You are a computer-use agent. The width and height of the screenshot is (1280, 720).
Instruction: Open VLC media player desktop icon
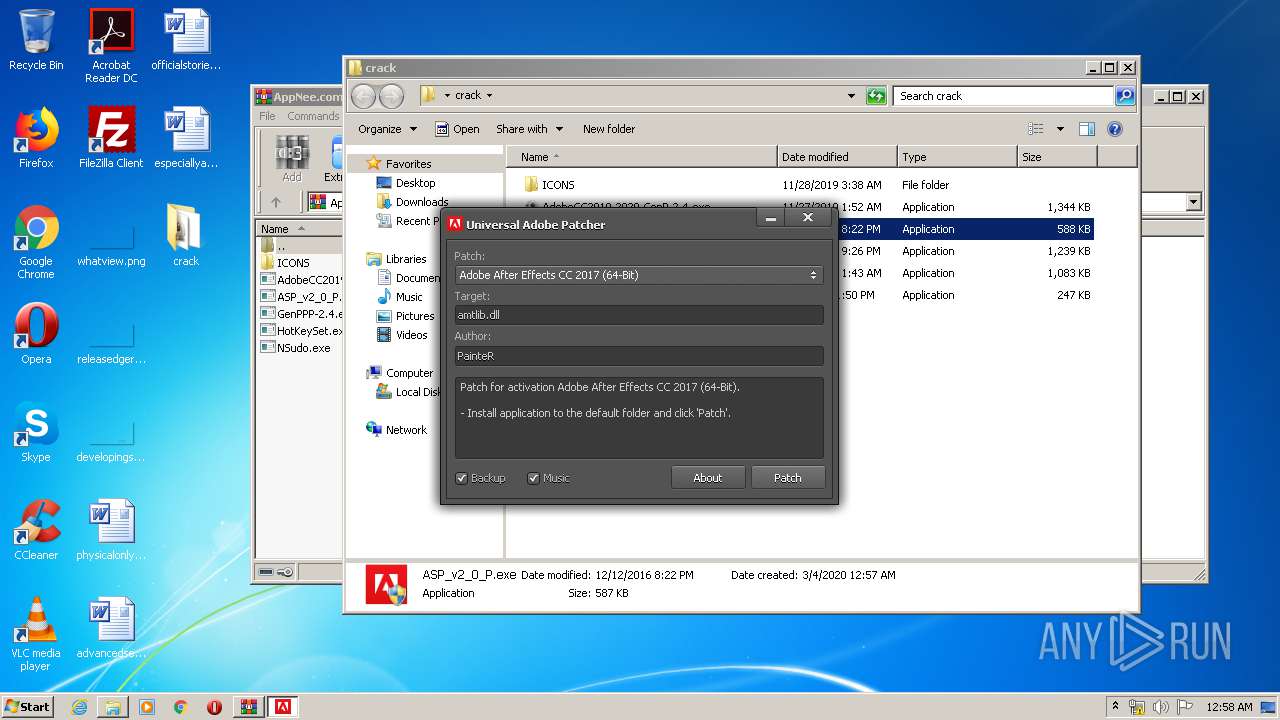click(x=36, y=634)
